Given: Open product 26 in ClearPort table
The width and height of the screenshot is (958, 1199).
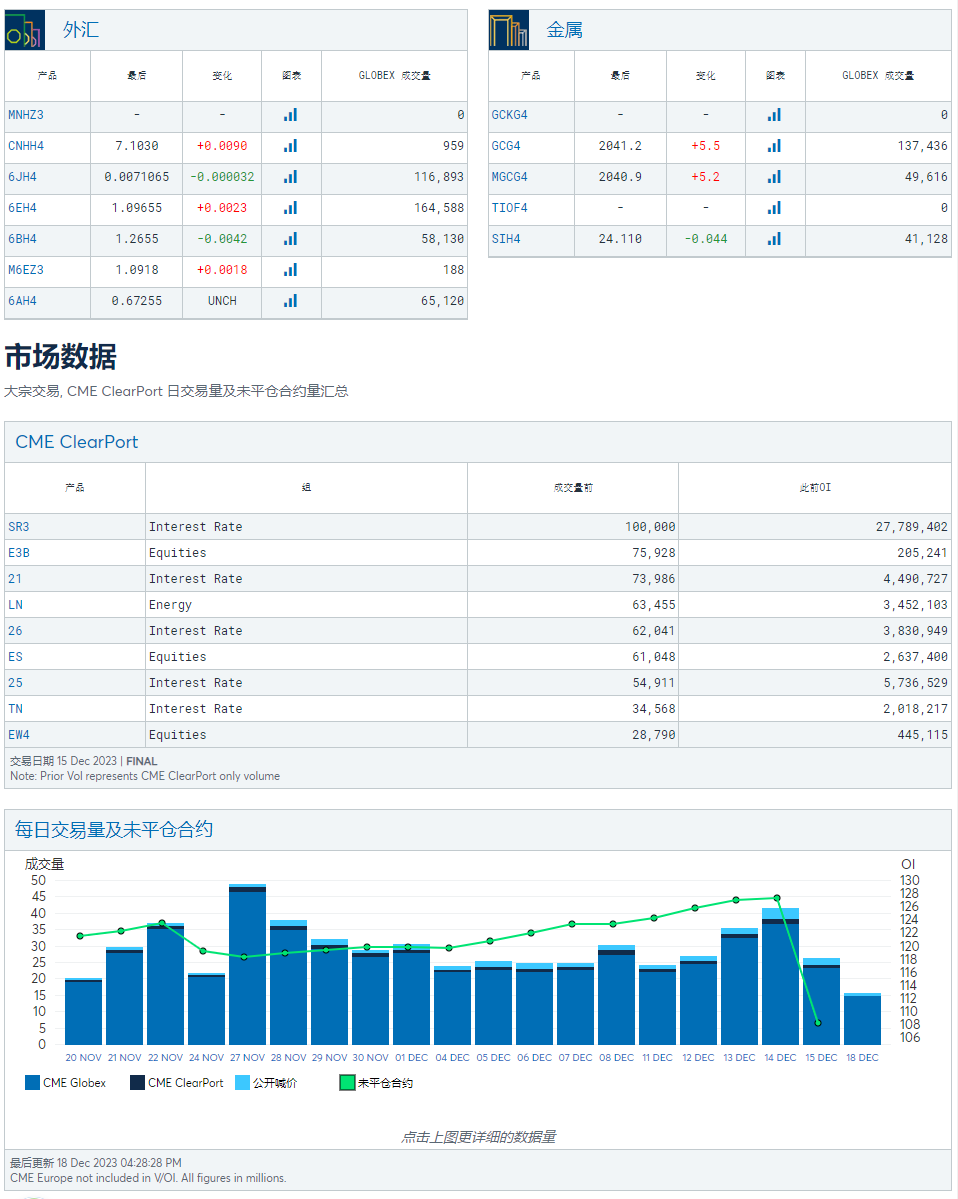Looking at the screenshot, I should (x=15, y=631).
